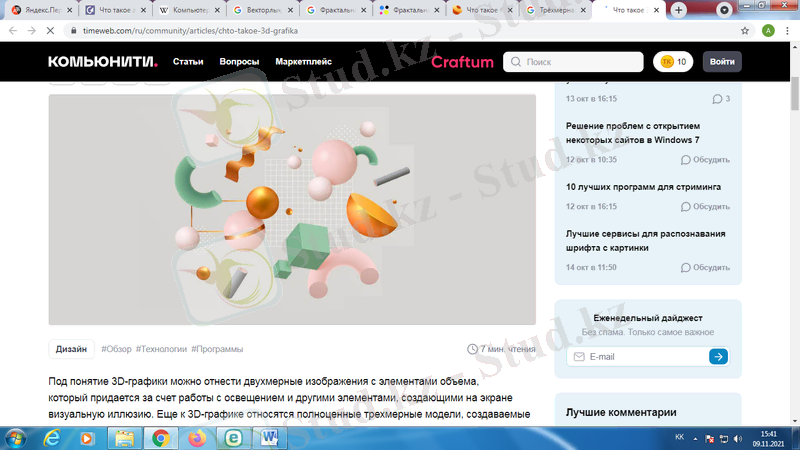The height and width of the screenshot is (450, 800).
Task: Open a new browser tab
Action: (x=679, y=10)
